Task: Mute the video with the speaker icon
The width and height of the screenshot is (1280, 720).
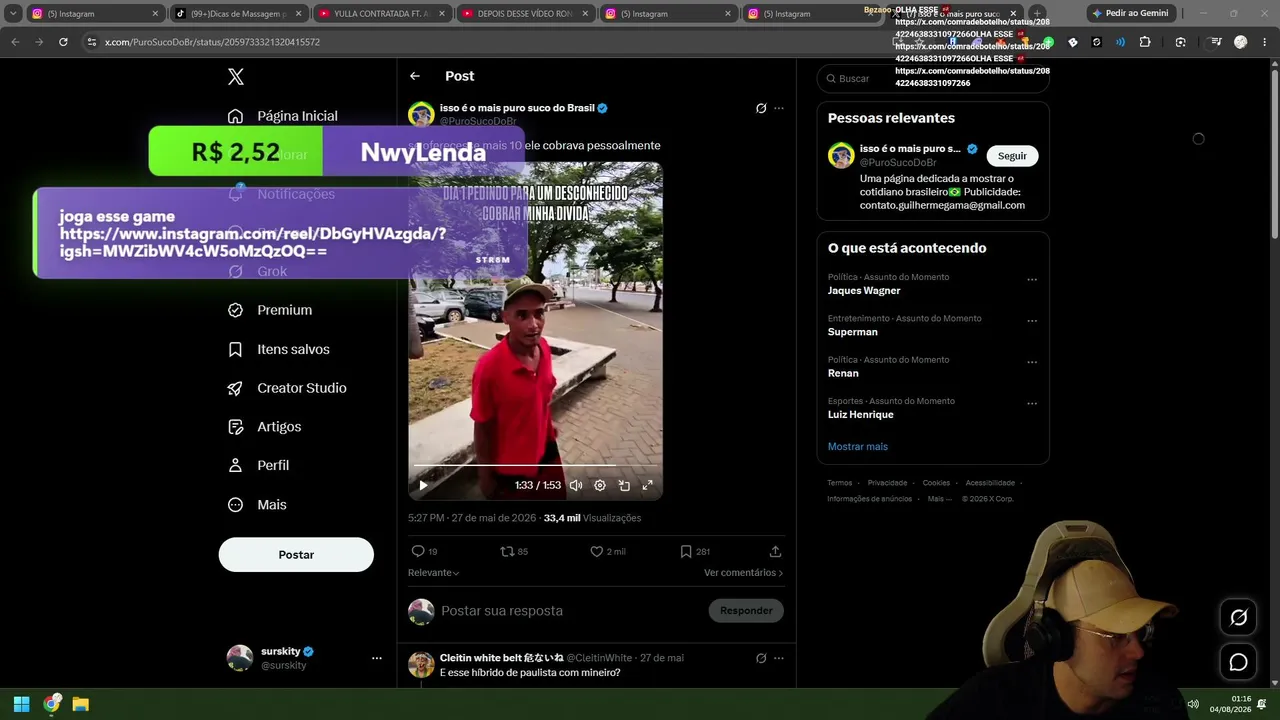Action: click(x=576, y=485)
